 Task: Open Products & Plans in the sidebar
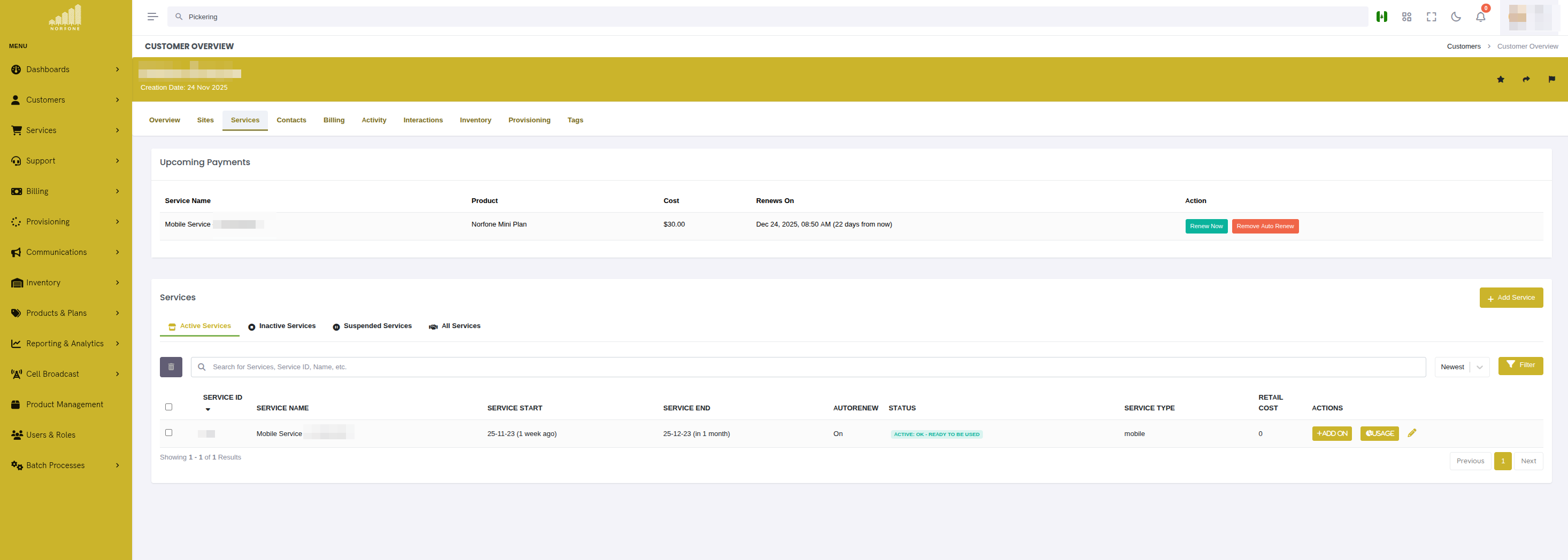[x=57, y=313]
